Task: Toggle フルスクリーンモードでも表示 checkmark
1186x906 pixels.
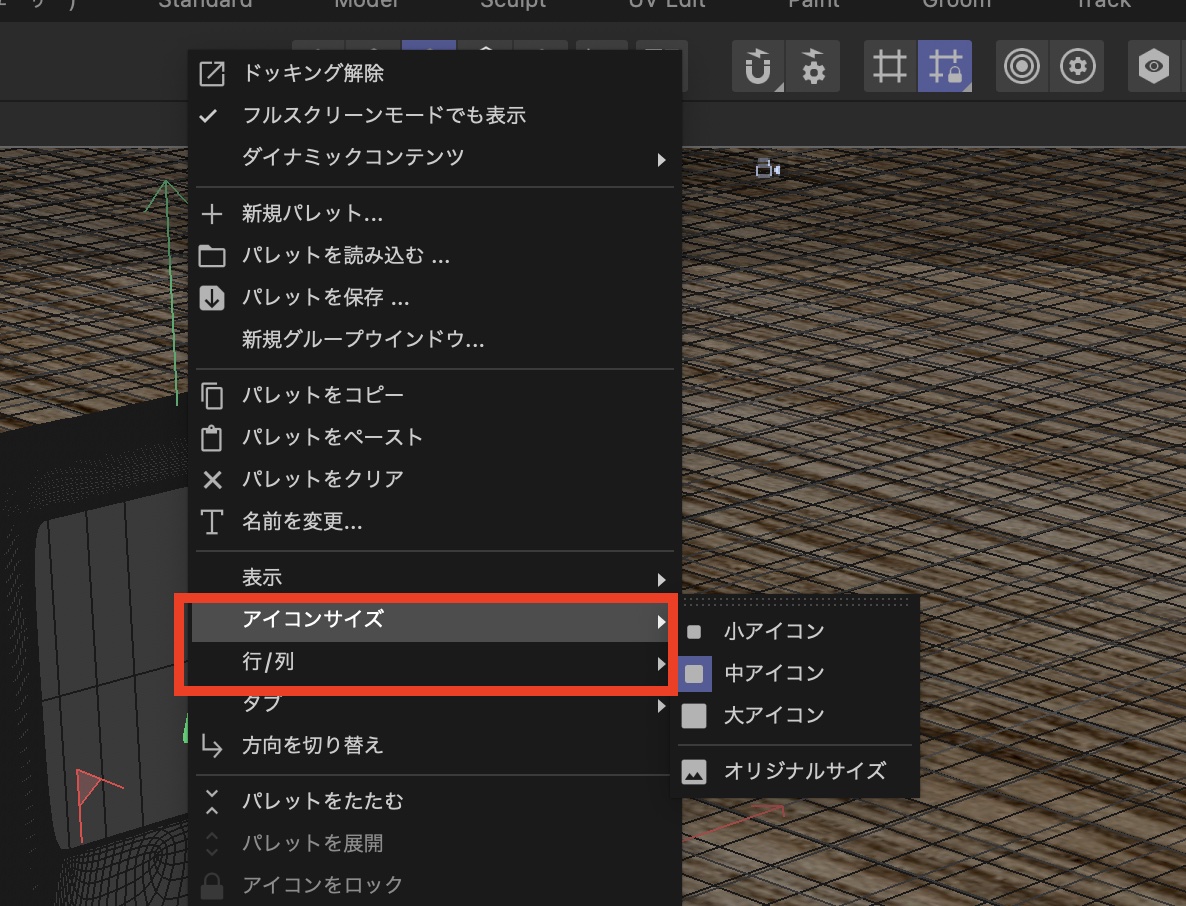Action: point(384,115)
